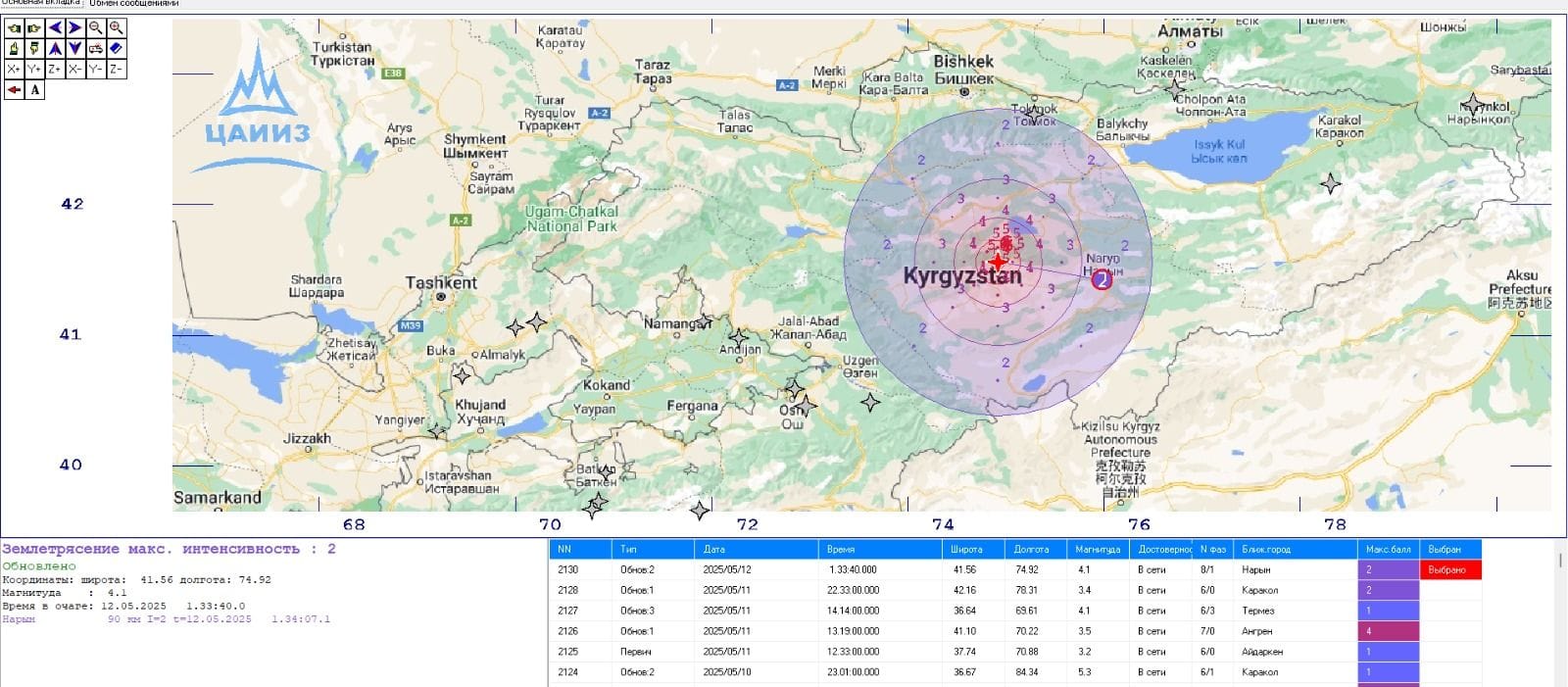The width and height of the screenshot is (1568, 687).
Task: Click the red back arrow icon
Action: pos(14,90)
